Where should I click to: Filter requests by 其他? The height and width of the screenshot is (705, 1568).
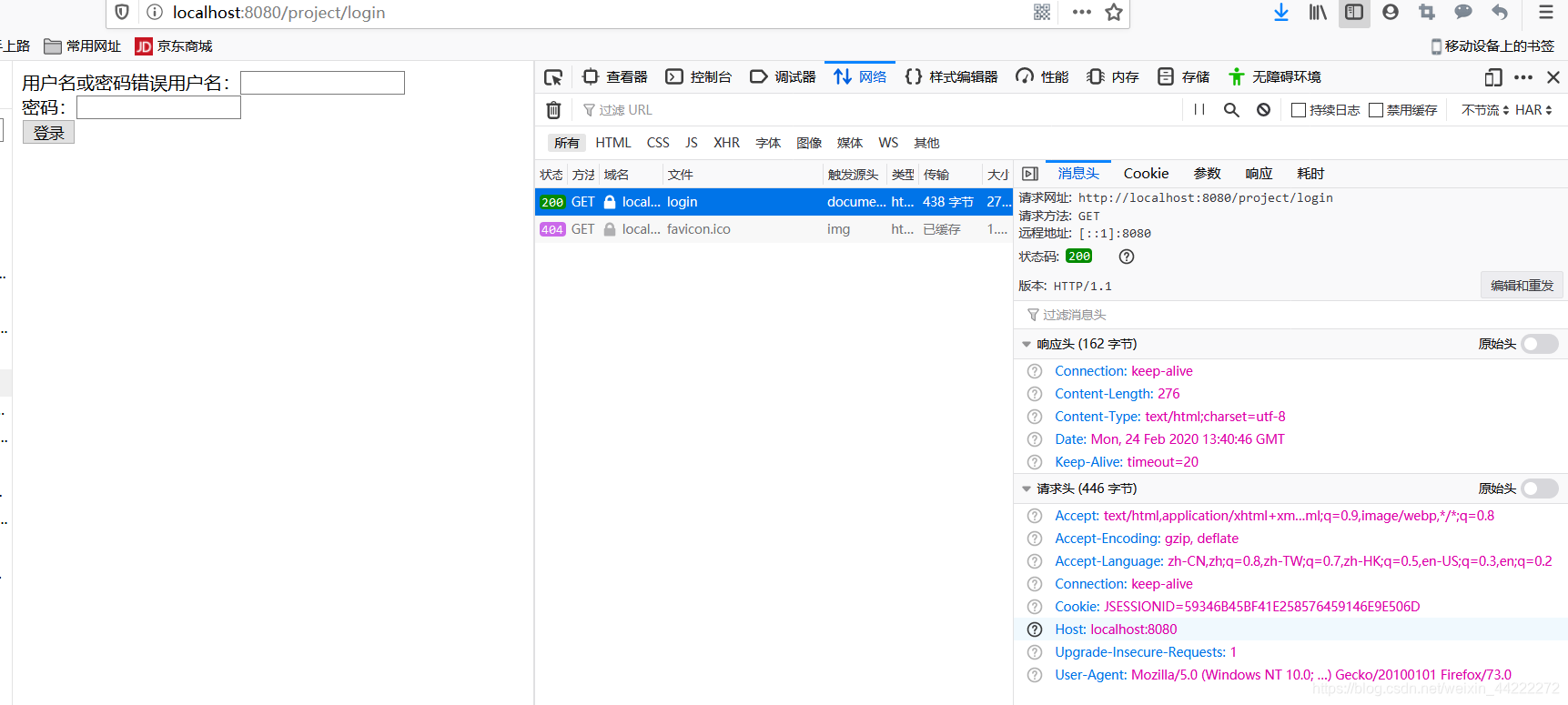point(926,143)
